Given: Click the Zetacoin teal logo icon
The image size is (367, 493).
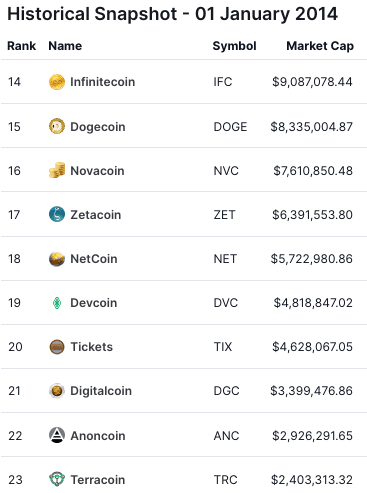Looking at the screenshot, I should [57, 214].
